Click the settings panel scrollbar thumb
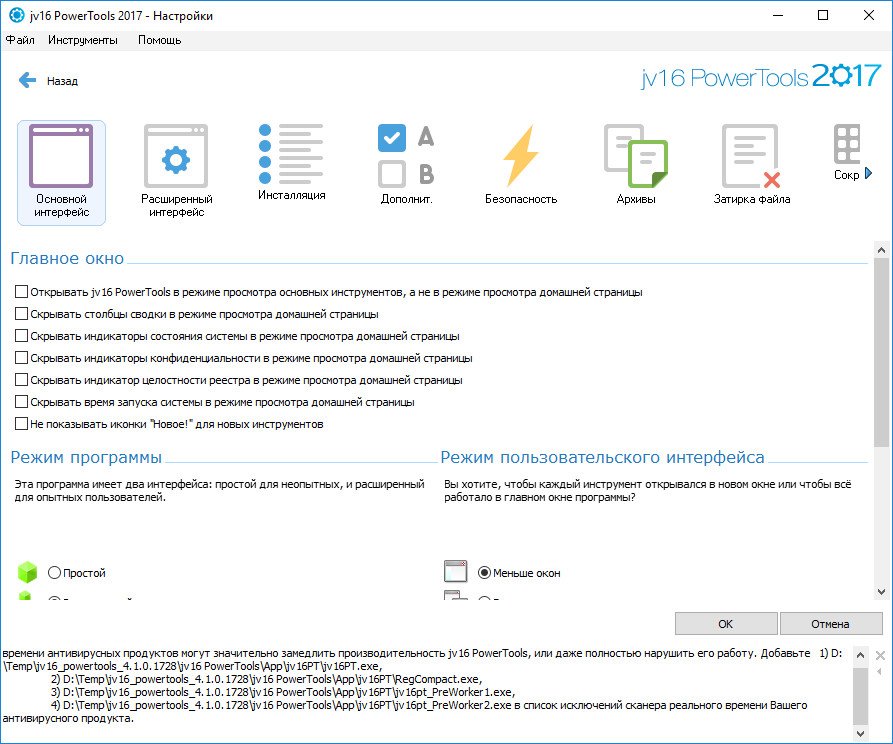 pyautogui.click(x=881, y=352)
